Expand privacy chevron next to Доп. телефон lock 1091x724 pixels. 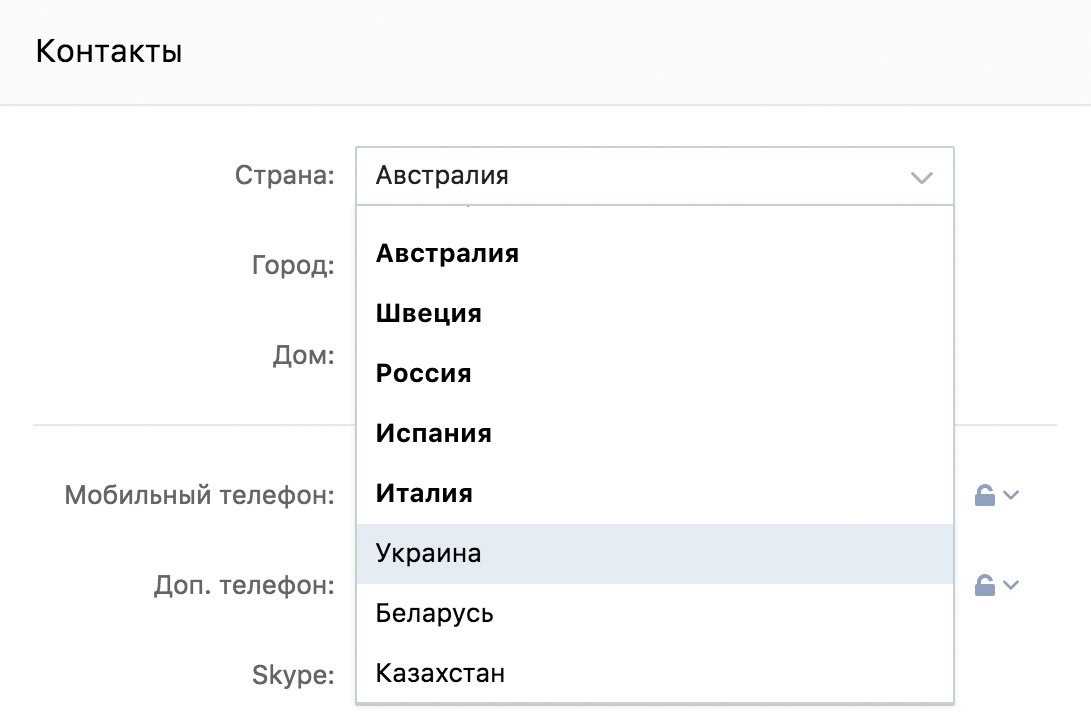(x=1010, y=585)
